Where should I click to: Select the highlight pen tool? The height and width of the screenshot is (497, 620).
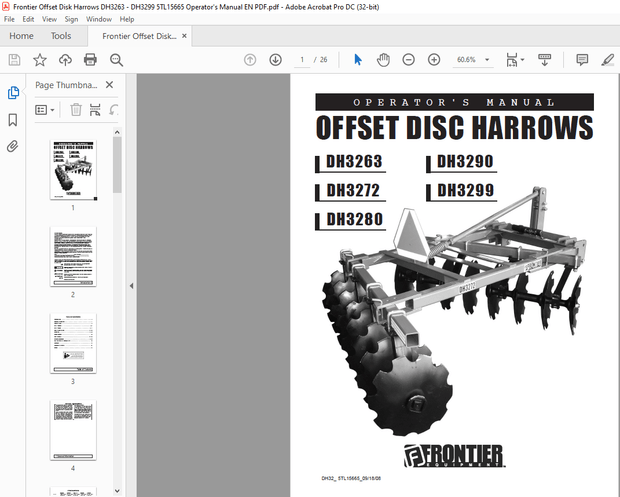click(x=607, y=60)
